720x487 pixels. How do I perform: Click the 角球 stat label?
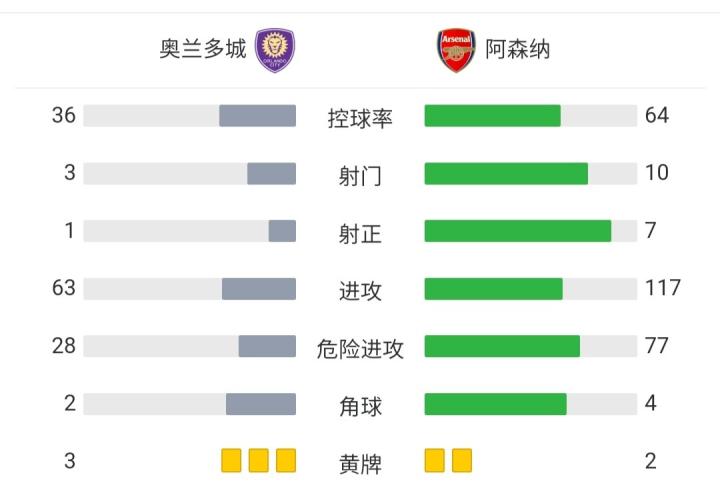(360, 406)
